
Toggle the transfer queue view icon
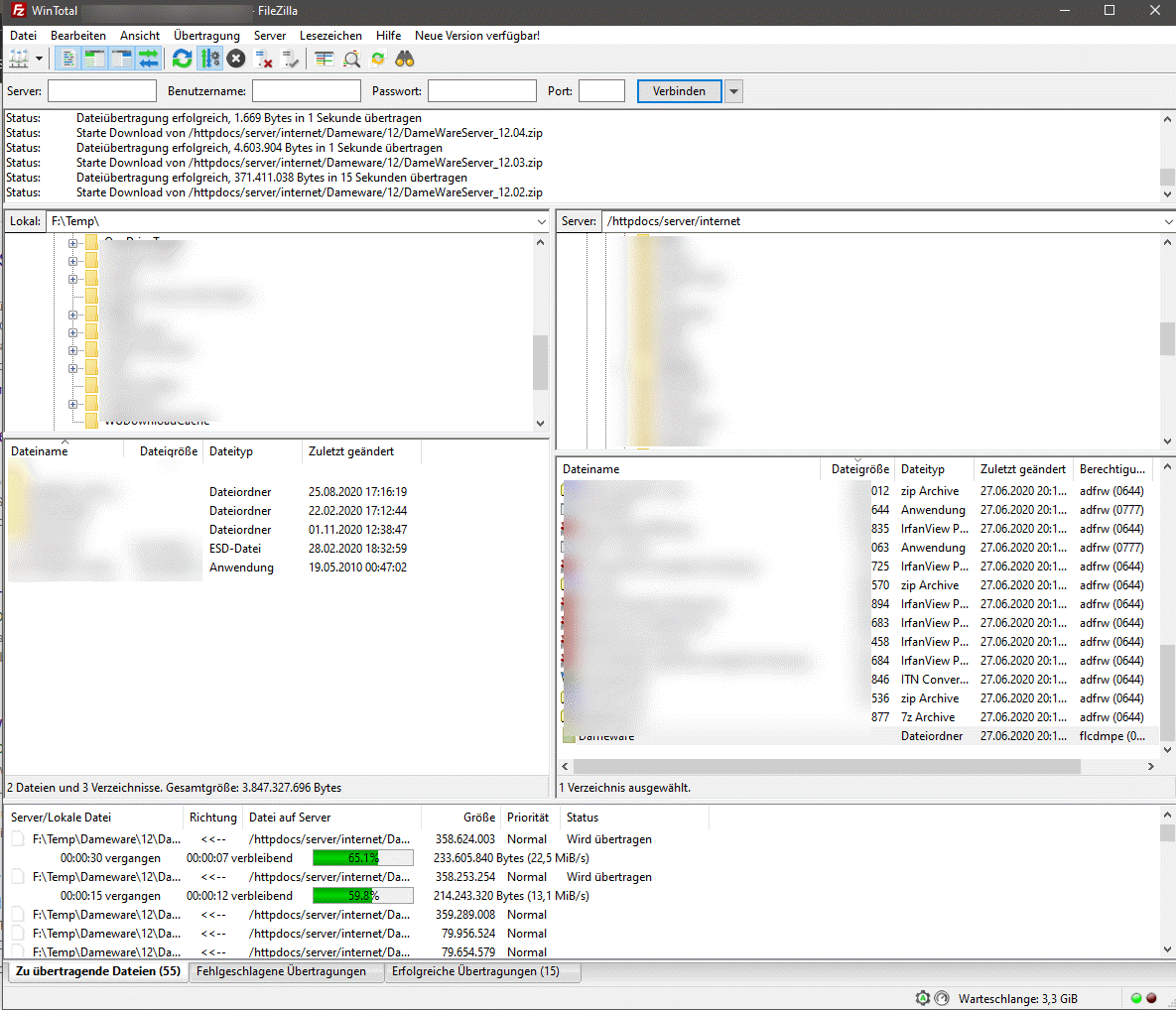click(148, 60)
